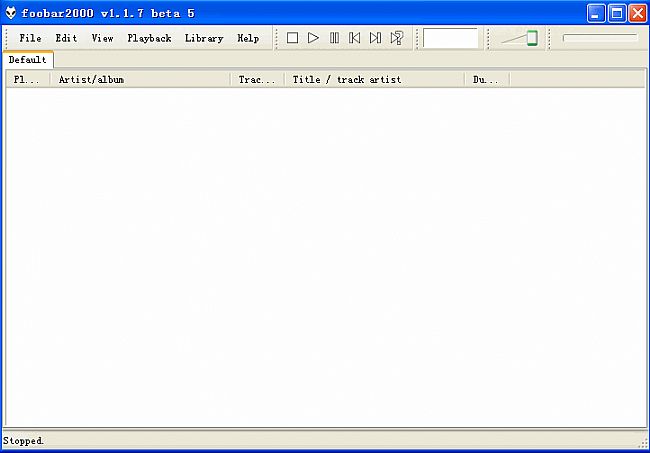
Task: Open the Playback menu
Action: pos(149,38)
